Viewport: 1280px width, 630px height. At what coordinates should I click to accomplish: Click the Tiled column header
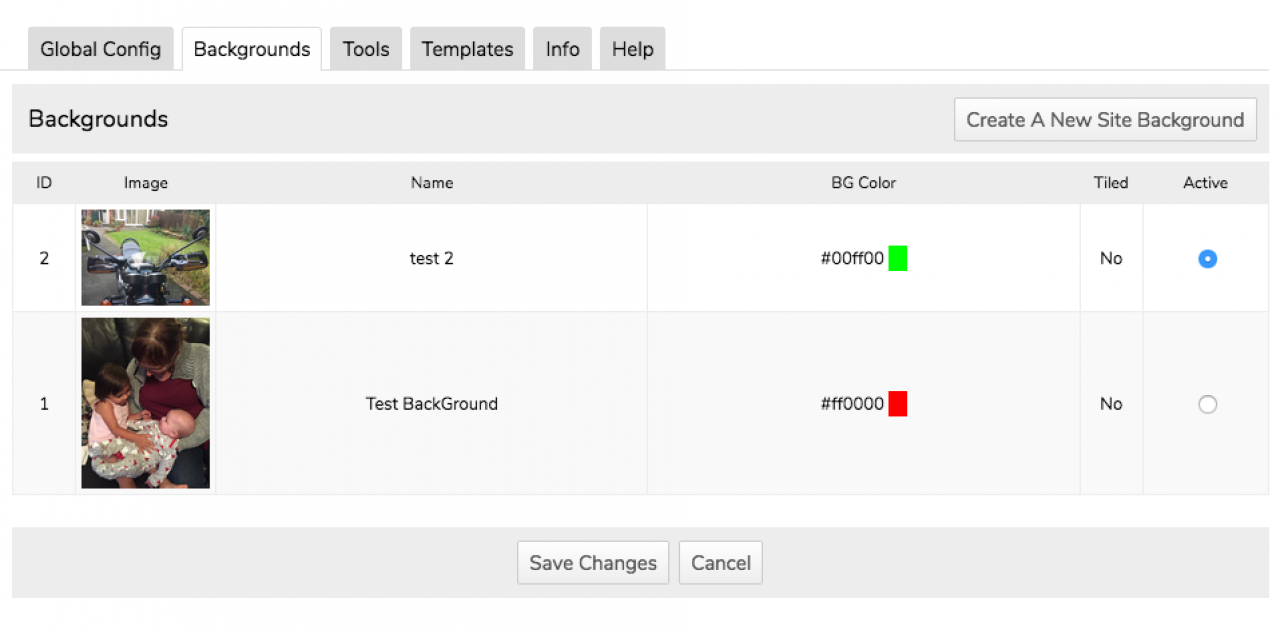click(x=1110, y=183)
